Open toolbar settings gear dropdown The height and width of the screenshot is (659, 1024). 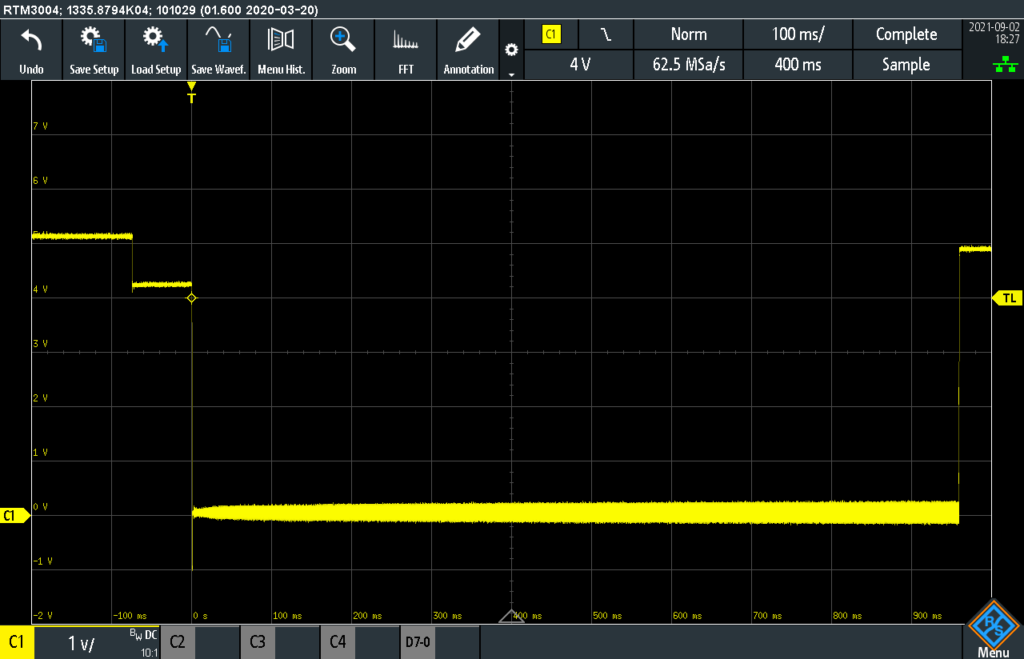coord(511,50)
